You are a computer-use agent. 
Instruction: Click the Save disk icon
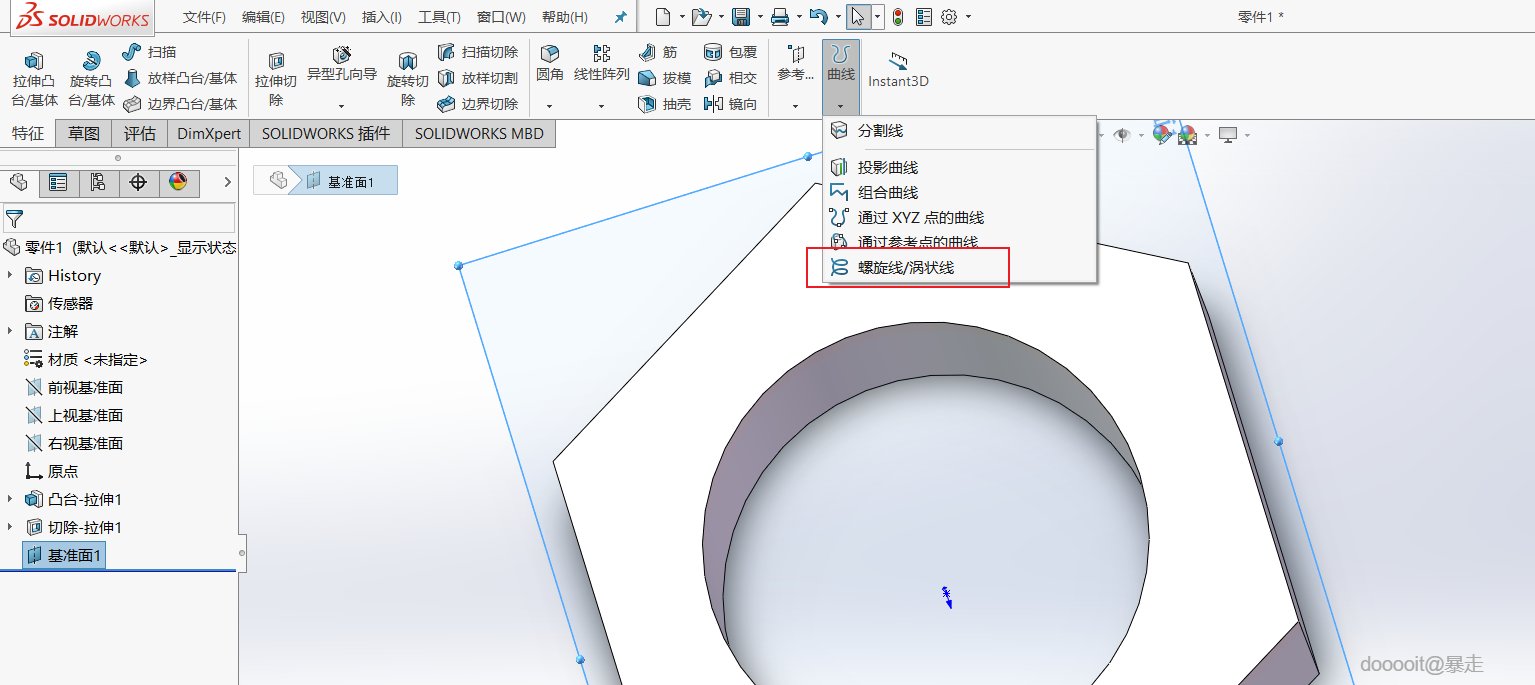point(741,17)
